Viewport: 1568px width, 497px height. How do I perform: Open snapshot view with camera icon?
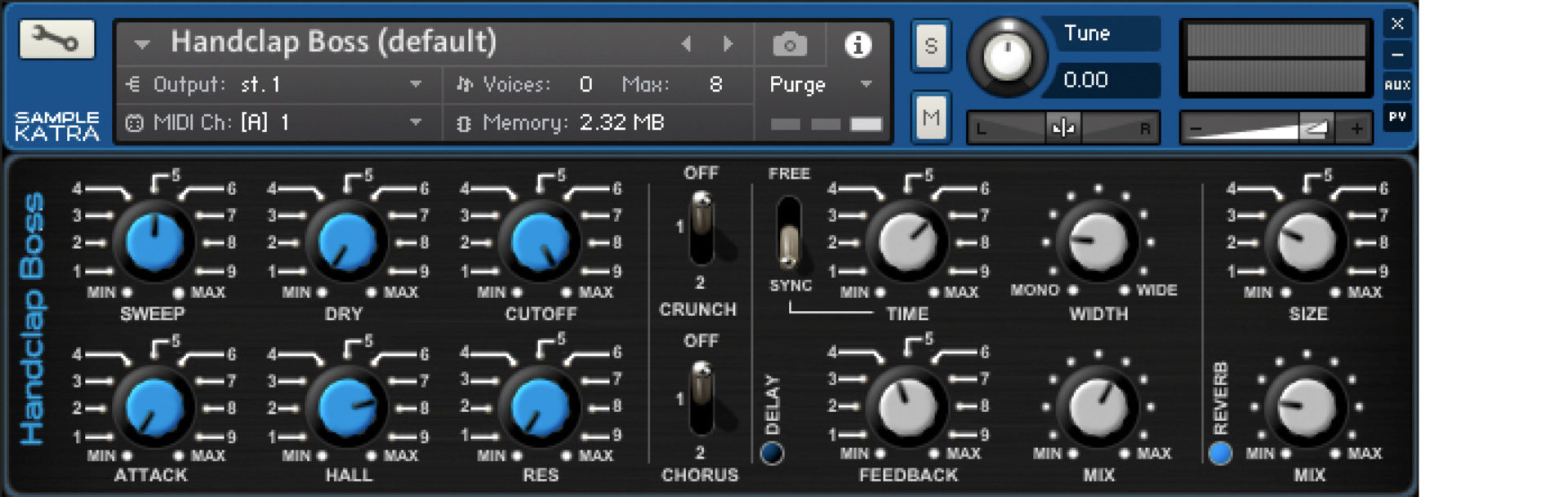click(789, 44)
